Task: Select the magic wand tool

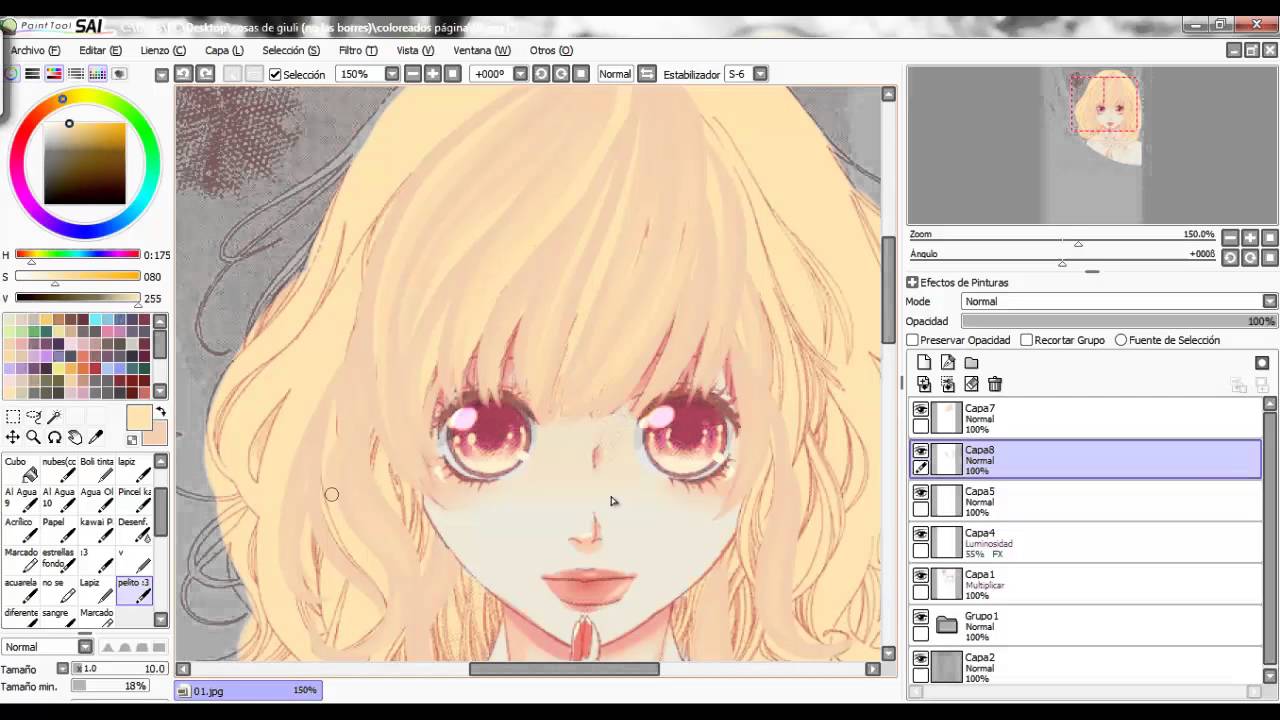Action: point(54,416)
